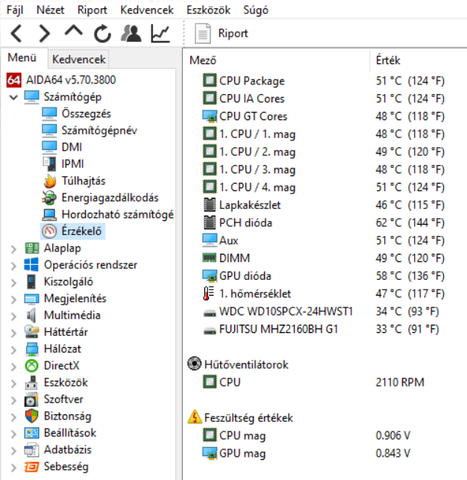
Task: Open the Fájl menu
Action: [x=15, y=10]
